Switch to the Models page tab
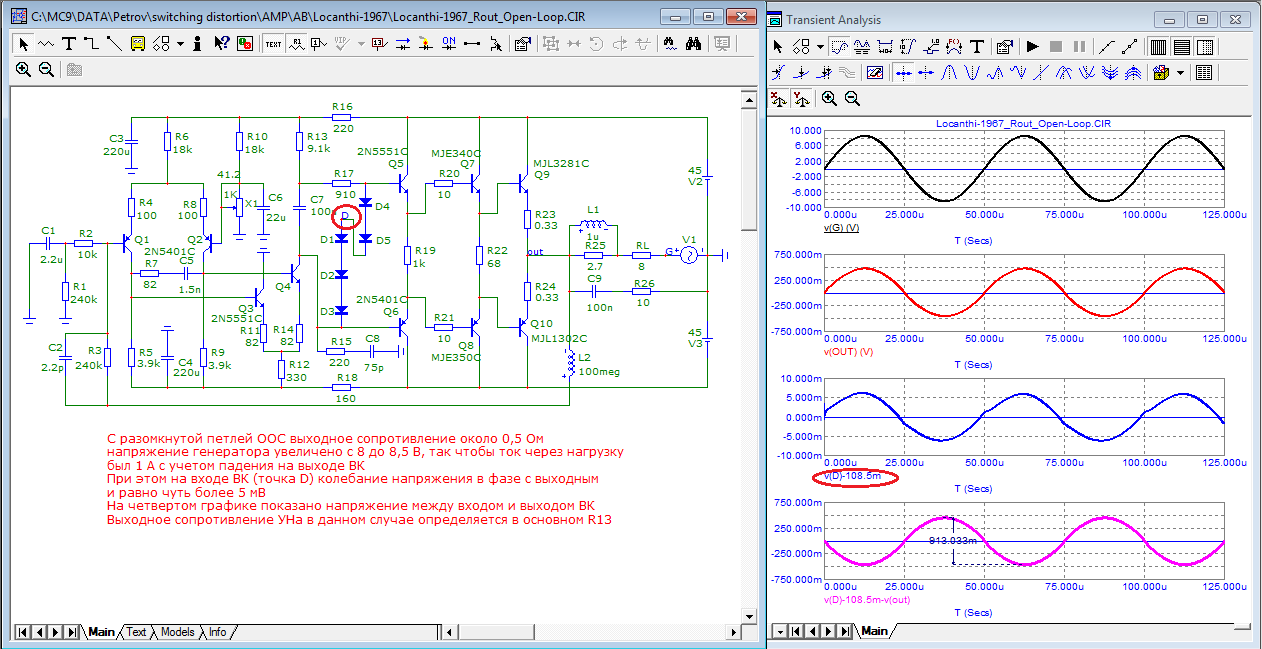 pos(178,632)
